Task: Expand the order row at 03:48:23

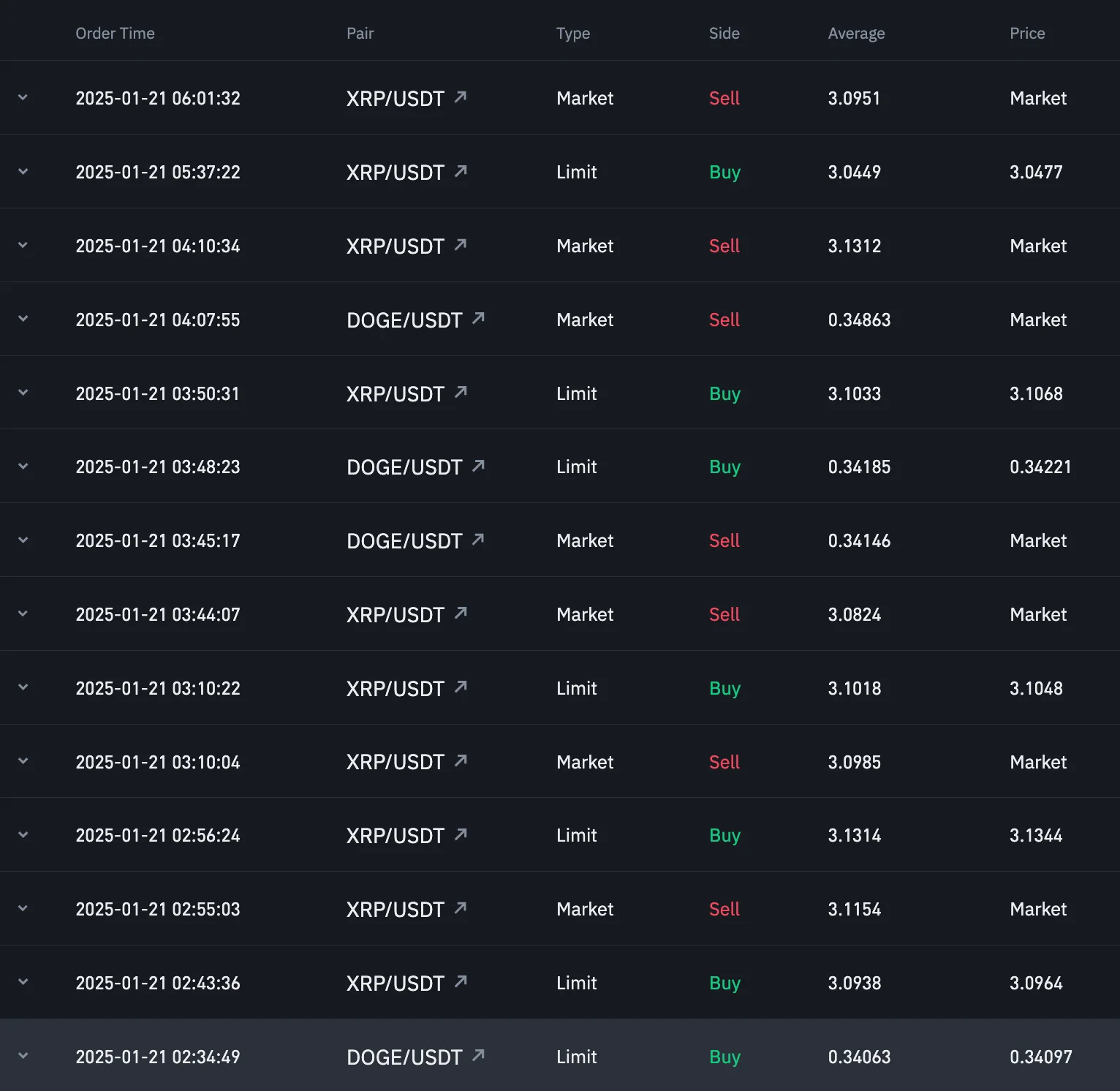Action: (x=23, y=466)
